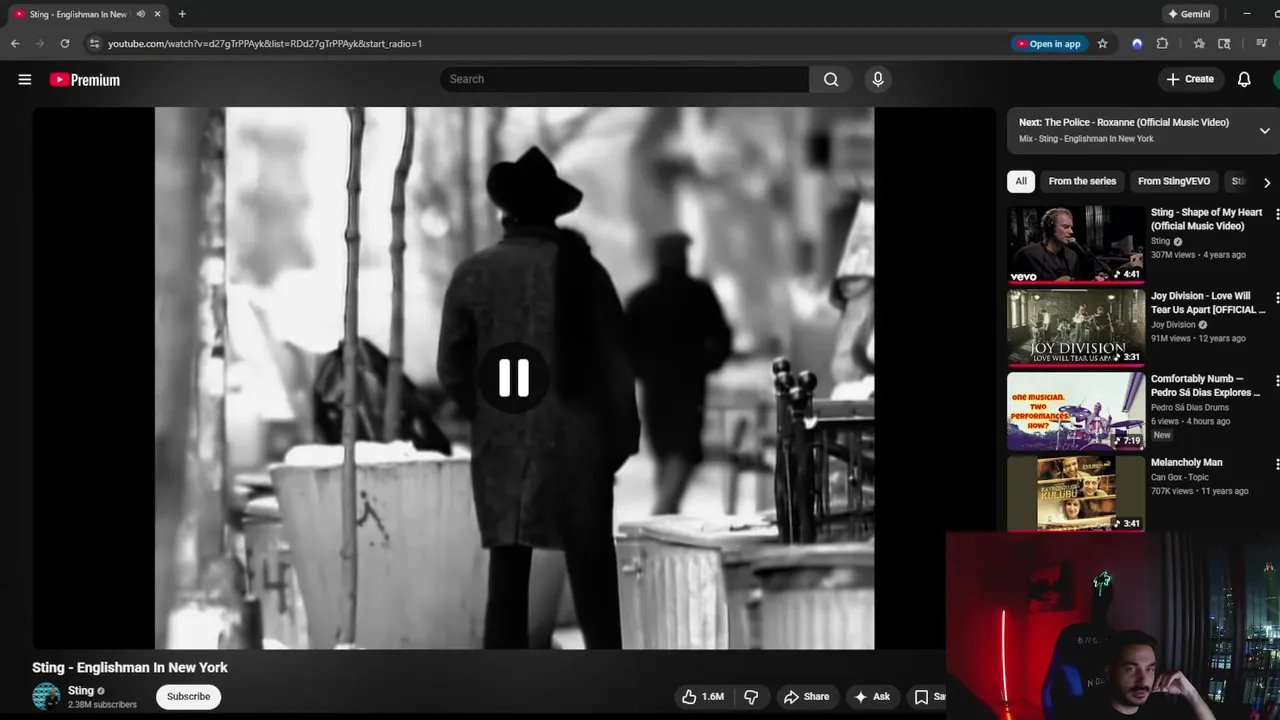Reload the page

point(65,44)
